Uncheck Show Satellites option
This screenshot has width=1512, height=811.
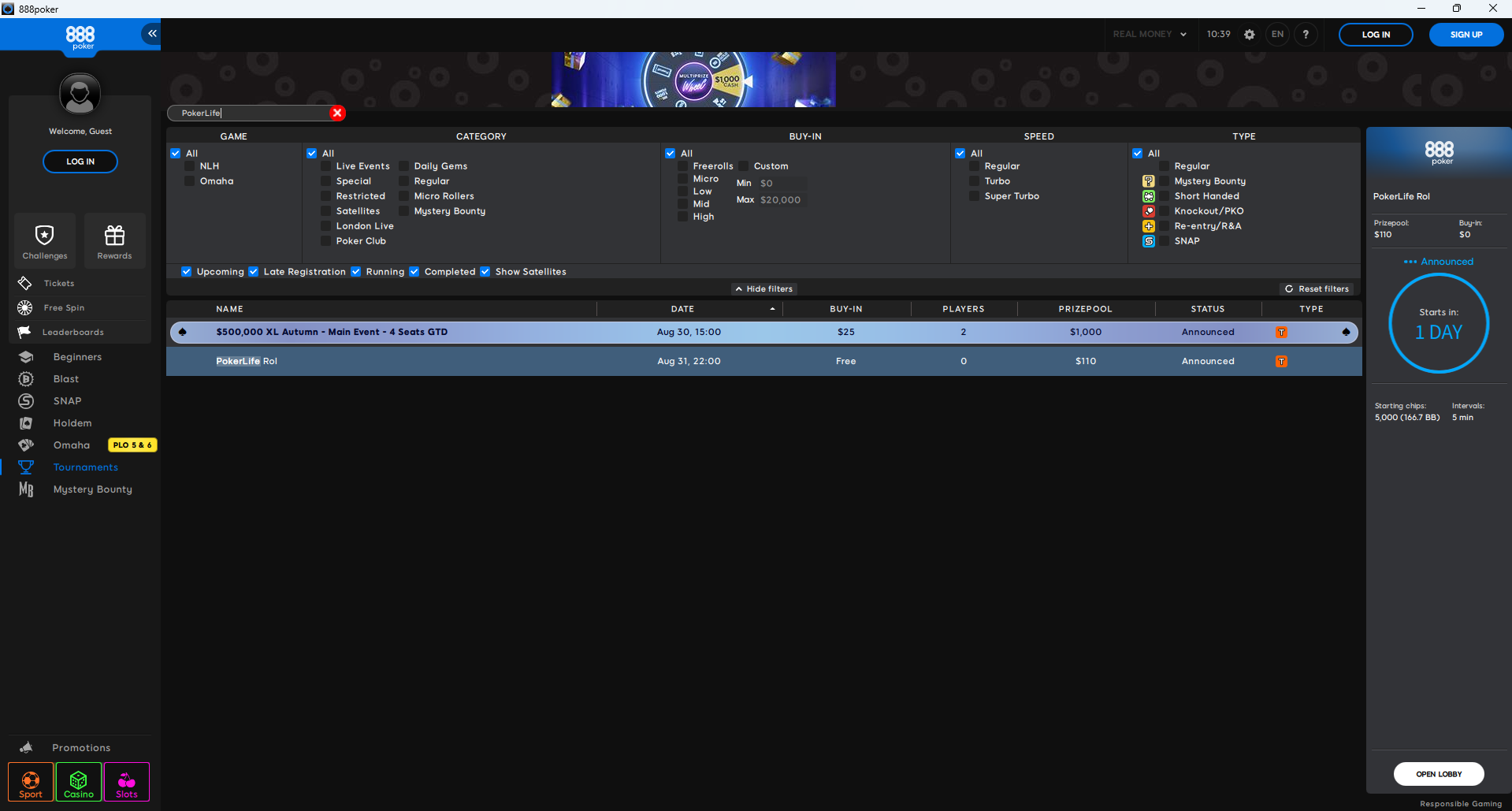click(485, 272)
